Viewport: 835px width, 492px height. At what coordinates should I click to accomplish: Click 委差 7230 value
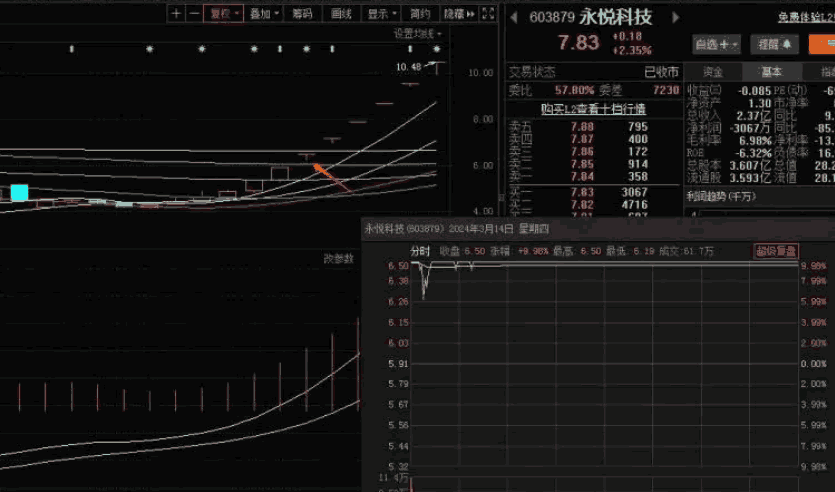[x=666, y=91]
